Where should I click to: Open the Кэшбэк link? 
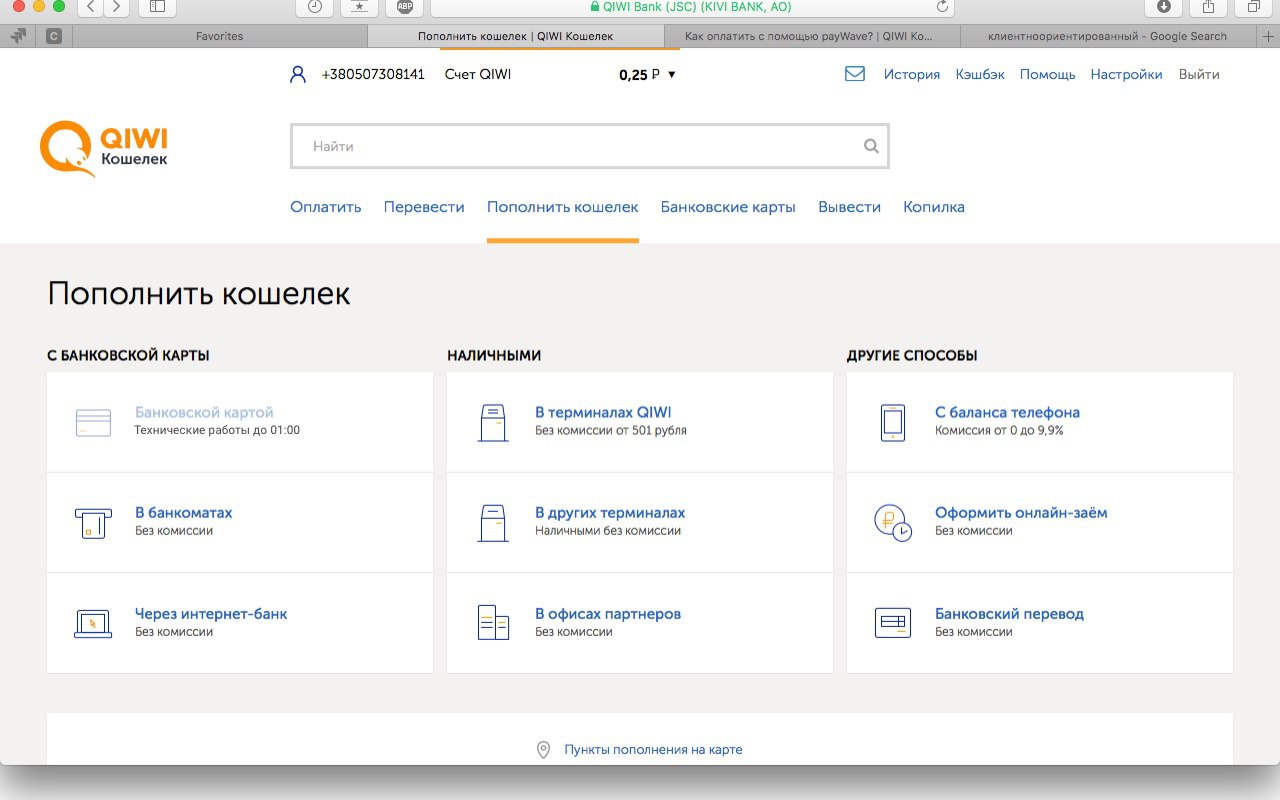pos(980,74)
